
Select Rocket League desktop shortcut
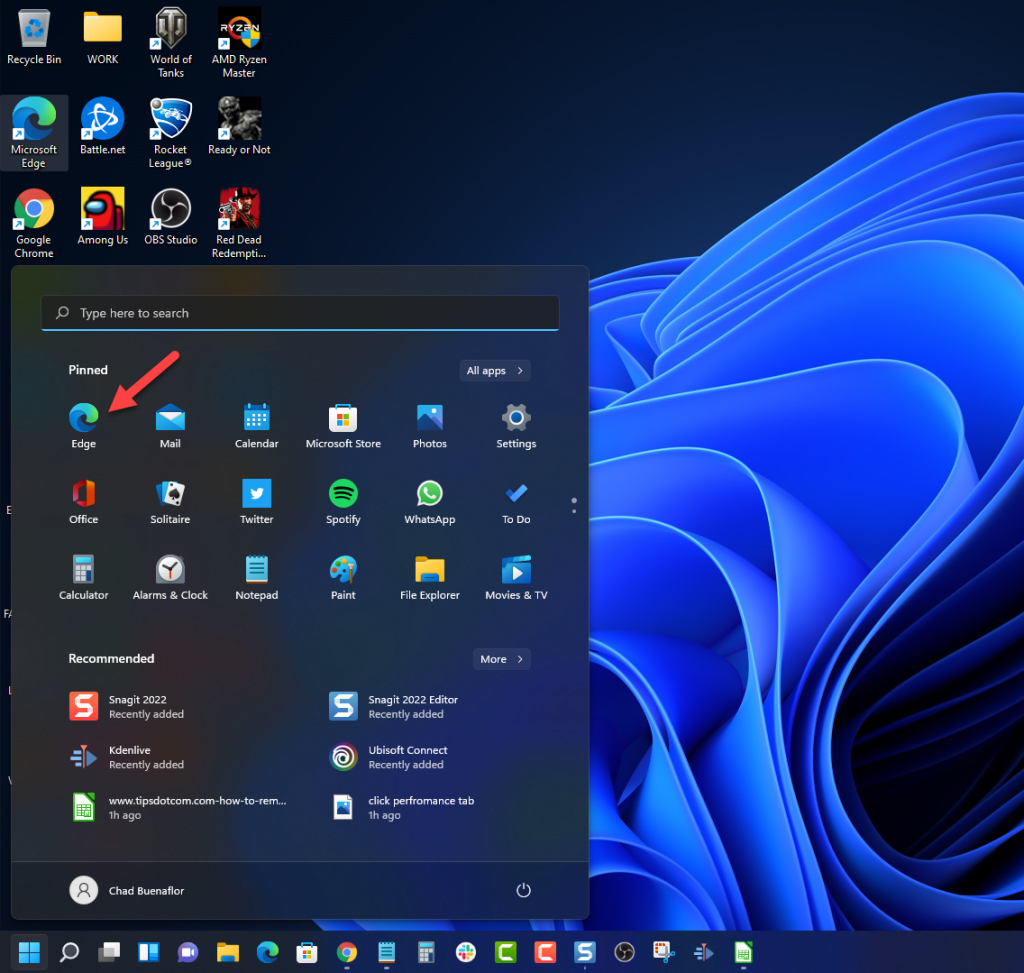pyautogui.click(x=171, y=133)
